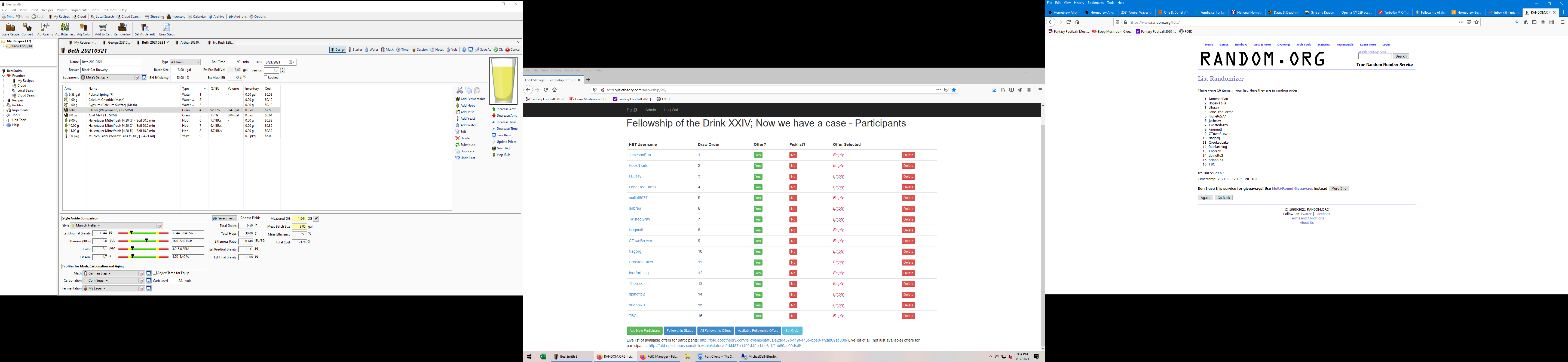
Task: Expand the Ingredients tree node
Action: [x=4, y=110]
